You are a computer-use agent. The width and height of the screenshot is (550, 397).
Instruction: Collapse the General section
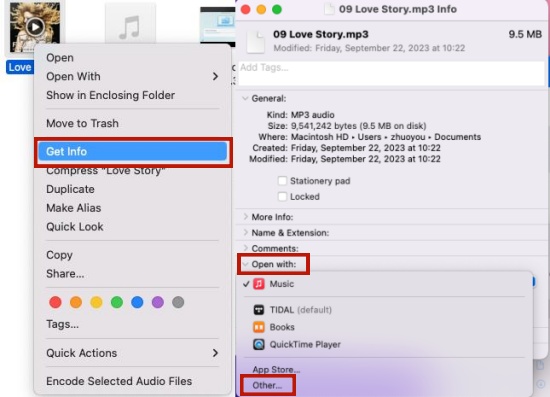[x=245, y=99]
